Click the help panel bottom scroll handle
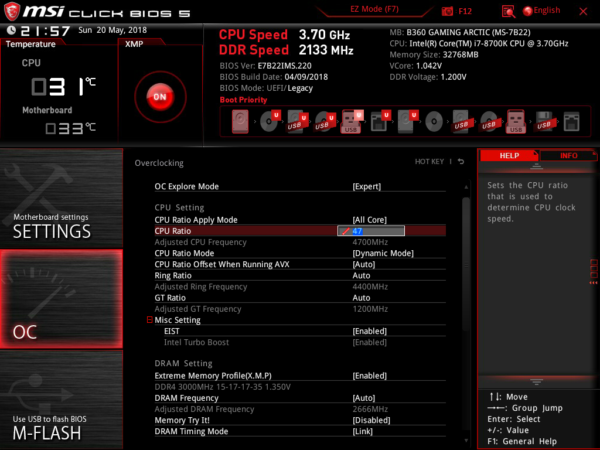600x450 pixels. click(x=536, y=382)
